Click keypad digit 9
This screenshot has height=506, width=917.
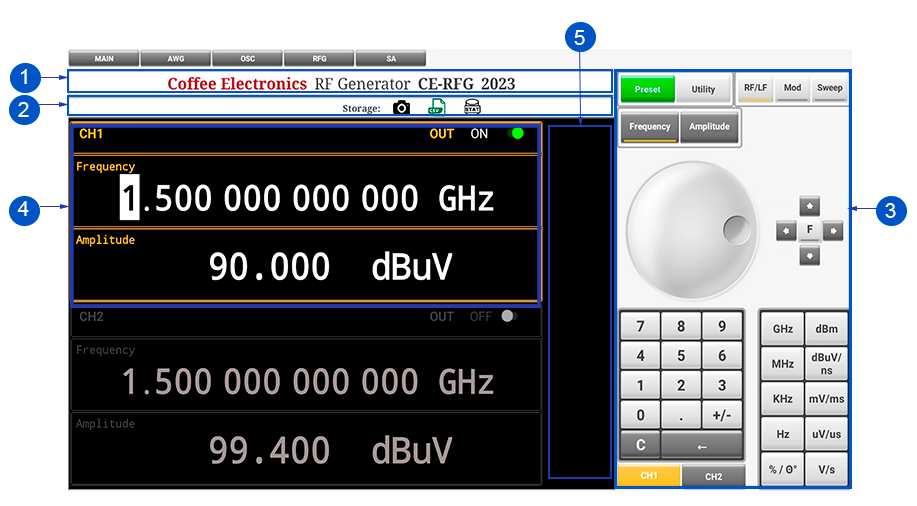coord(722,326)
